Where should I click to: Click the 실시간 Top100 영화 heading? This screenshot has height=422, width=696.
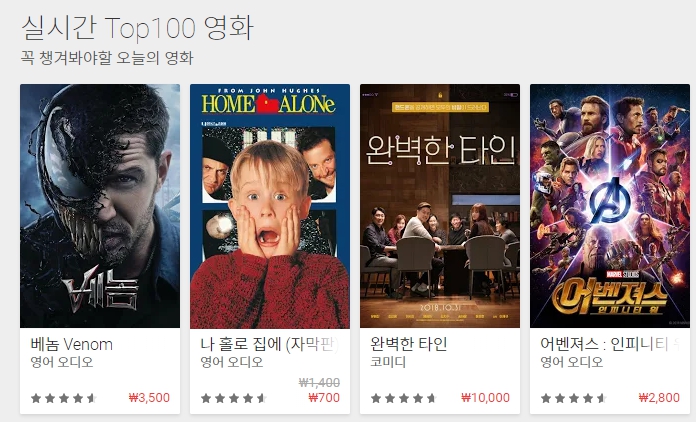[137, 28]
